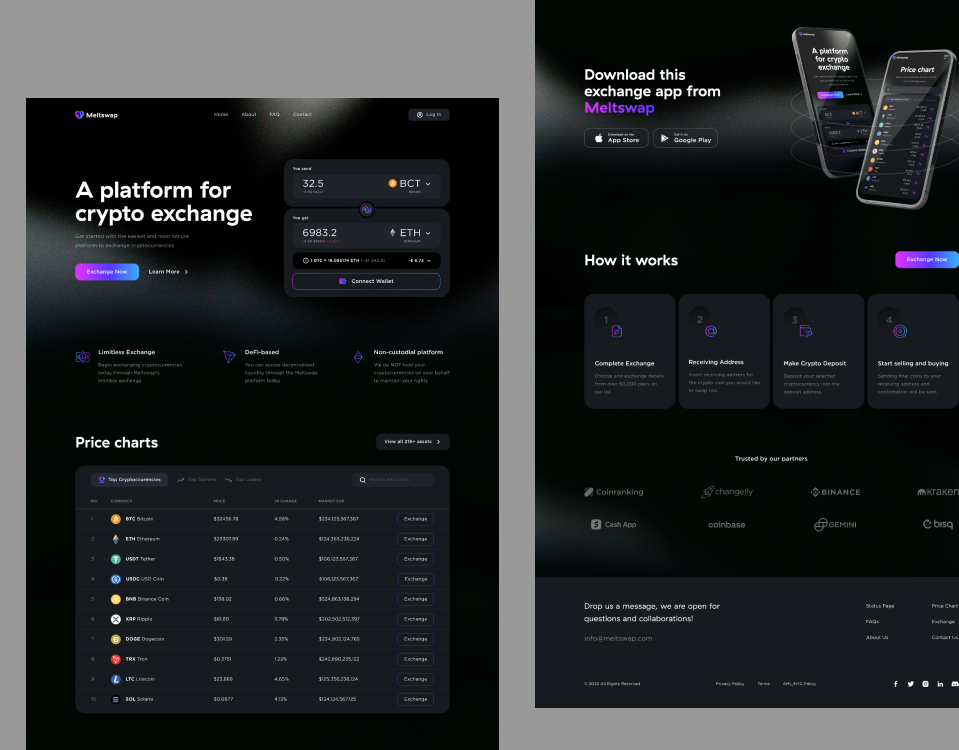The width and height of the screenshot is (959, 750).
Task: Switch to the Top Losers tab
Action: point(243,480)
